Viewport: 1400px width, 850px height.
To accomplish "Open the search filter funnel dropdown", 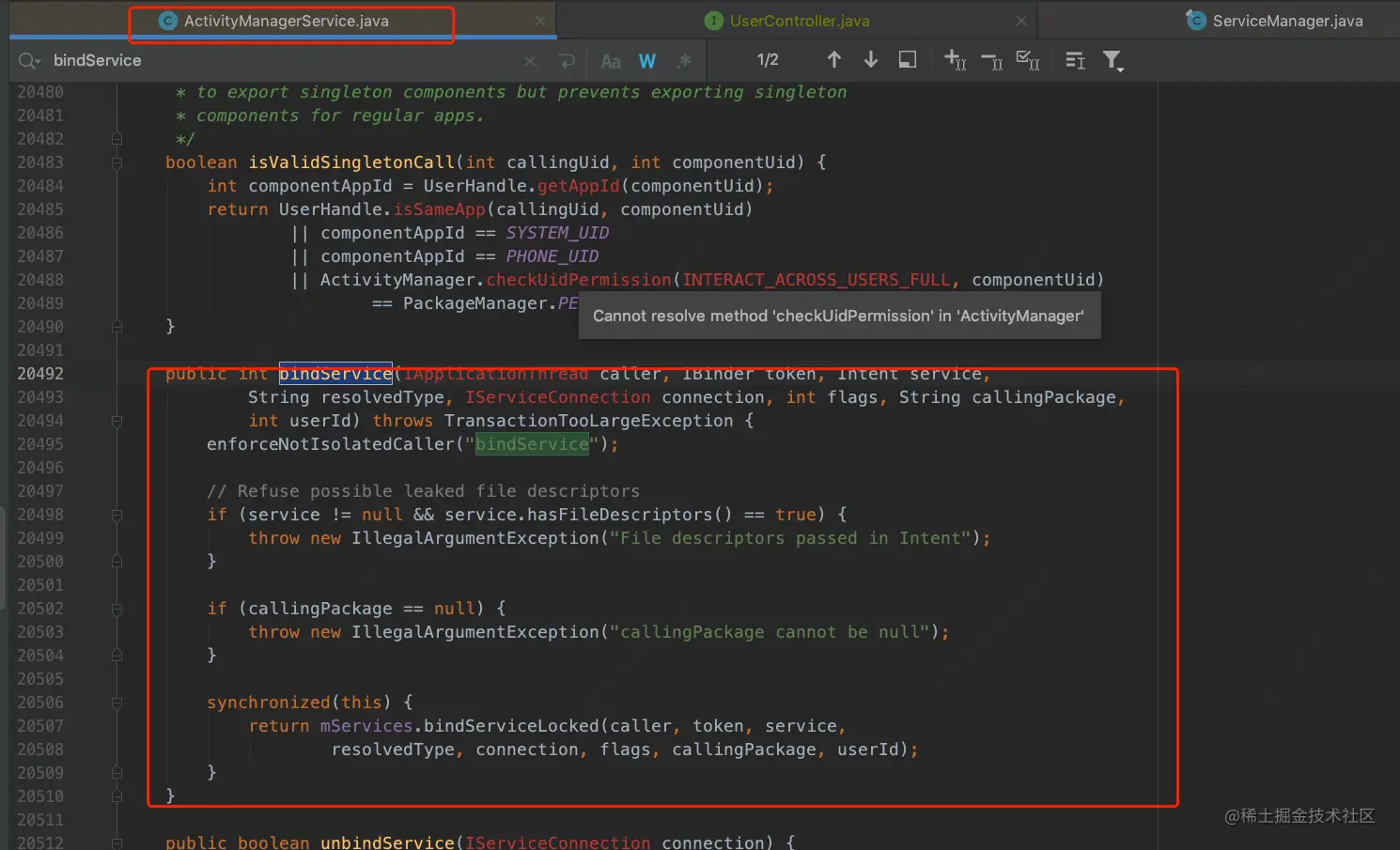I will (x=1113, y=61).
